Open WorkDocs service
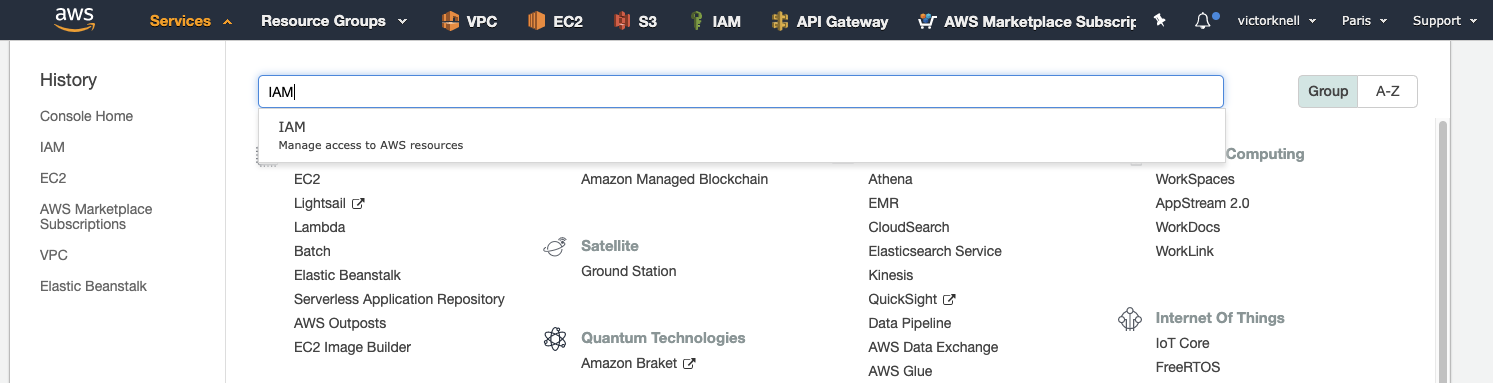 click(1188, 227)
